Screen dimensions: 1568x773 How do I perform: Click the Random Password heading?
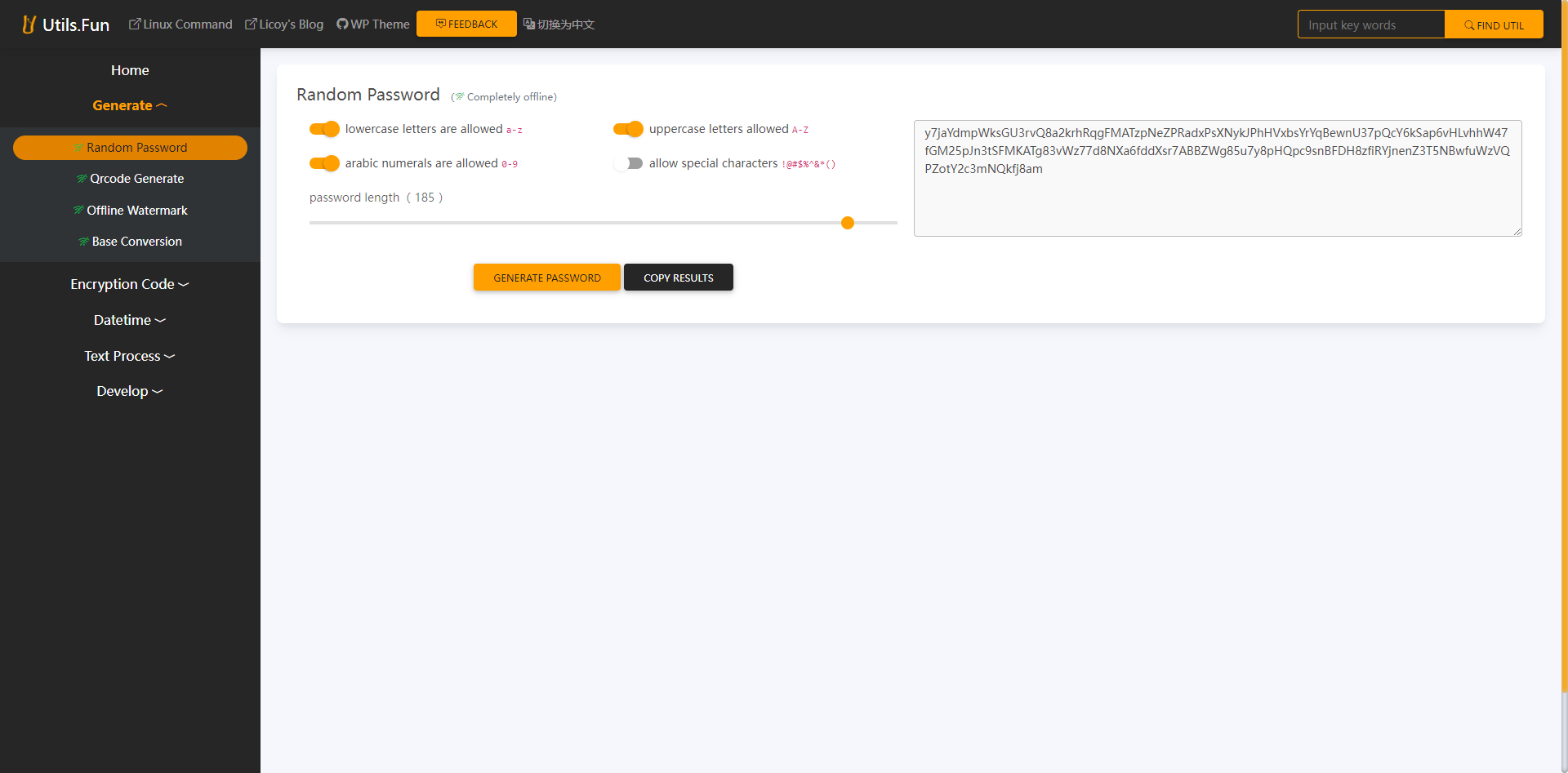pyautogui.click(x=368, y=95)
